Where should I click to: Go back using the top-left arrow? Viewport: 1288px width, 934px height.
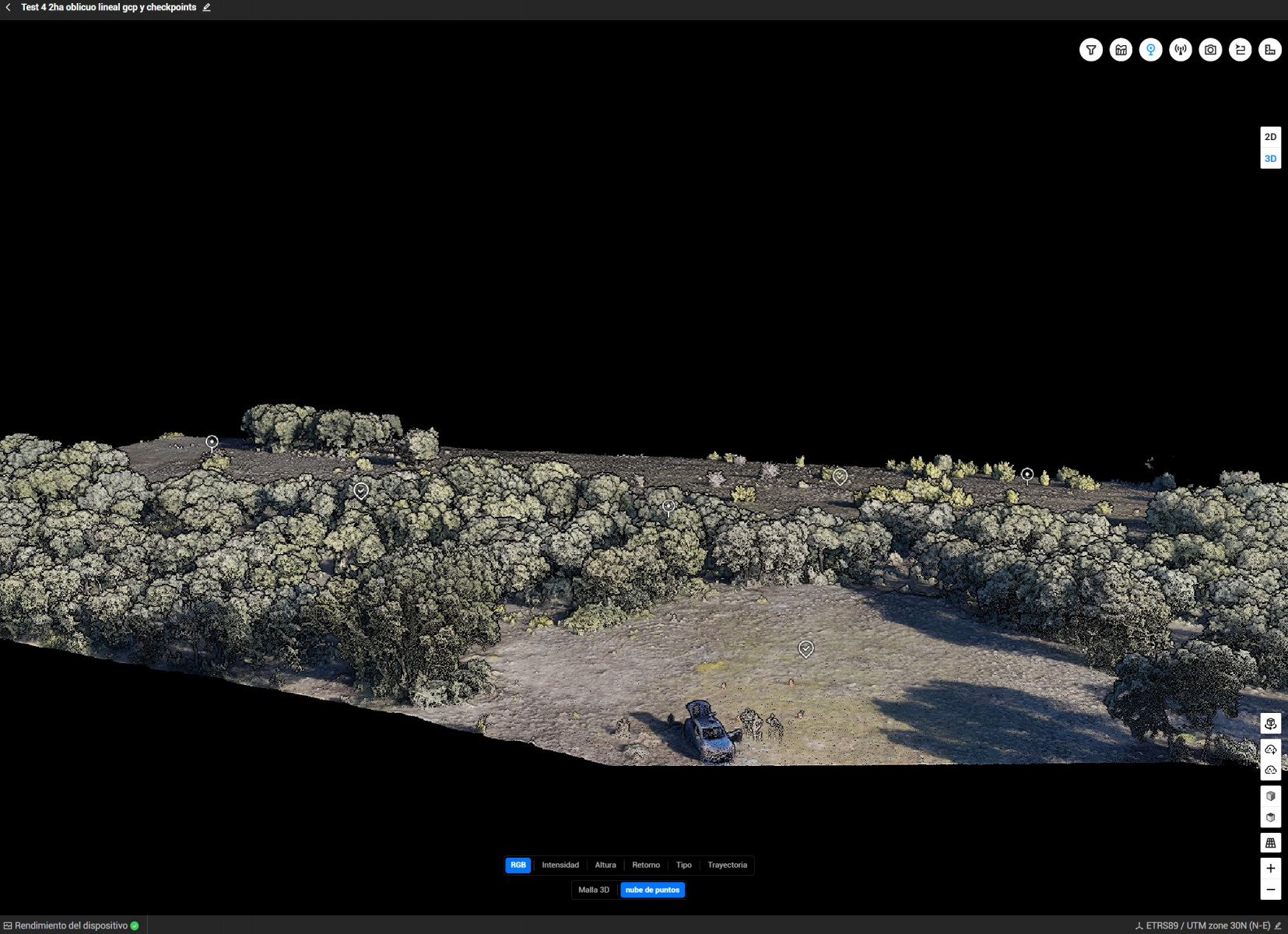pos(9,7)
